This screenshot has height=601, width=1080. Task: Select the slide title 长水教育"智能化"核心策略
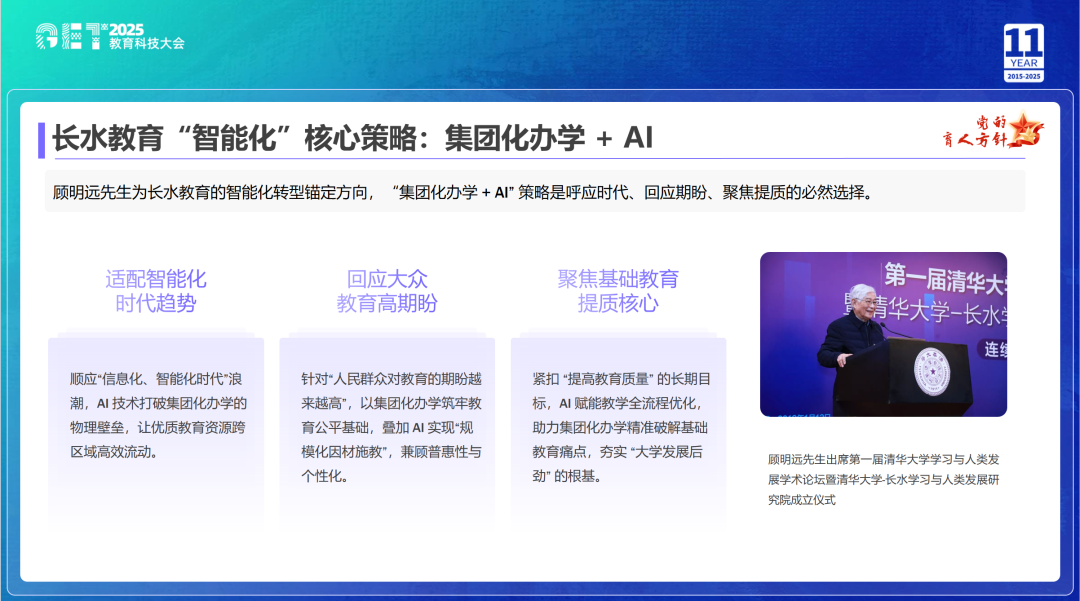click(x=352, y=138)
